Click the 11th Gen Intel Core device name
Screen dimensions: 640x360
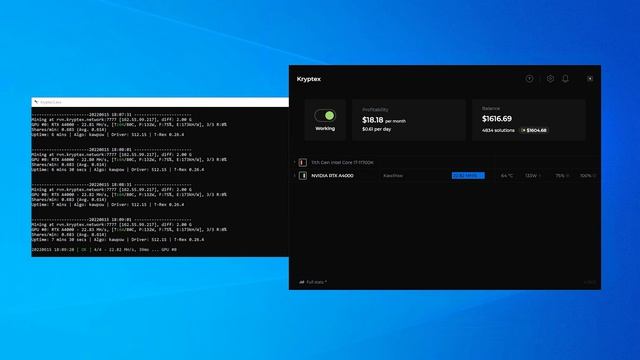click(x=342, y=162)
